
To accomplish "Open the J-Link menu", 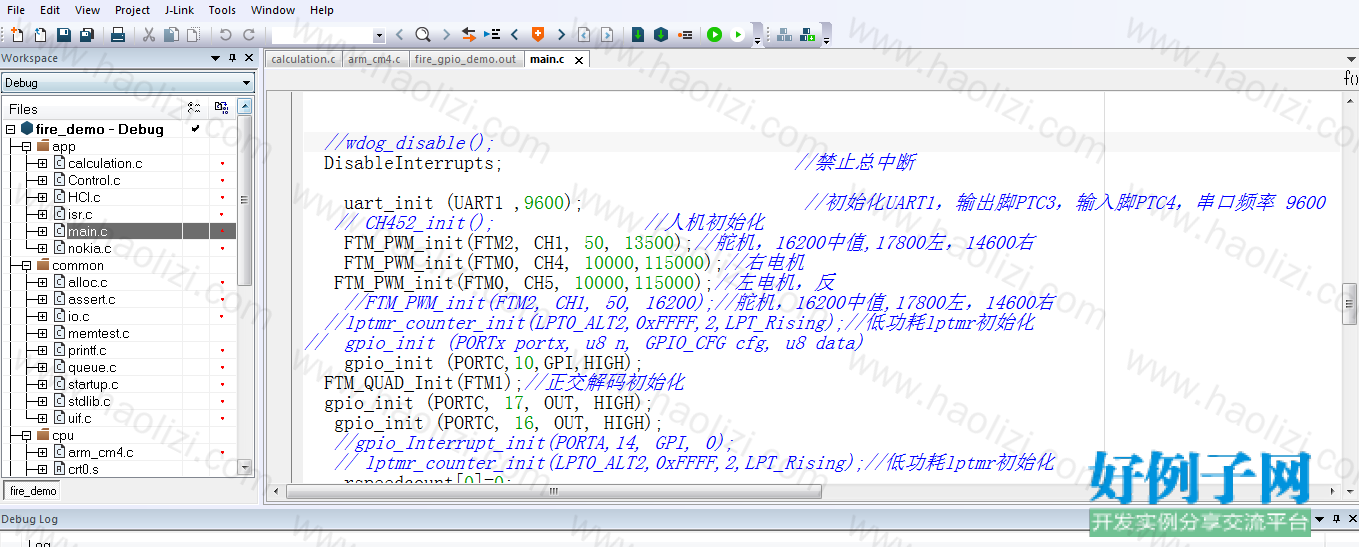I will (x=179, y=10).
